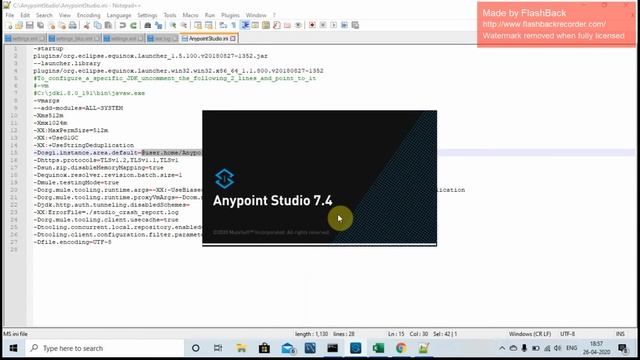Click the Windows search box
640x360 pixels.
click(105, 348)
